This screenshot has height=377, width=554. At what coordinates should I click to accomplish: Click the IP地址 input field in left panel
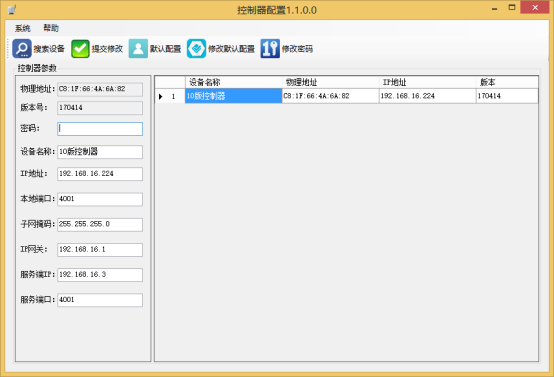(x=100, y=174)
